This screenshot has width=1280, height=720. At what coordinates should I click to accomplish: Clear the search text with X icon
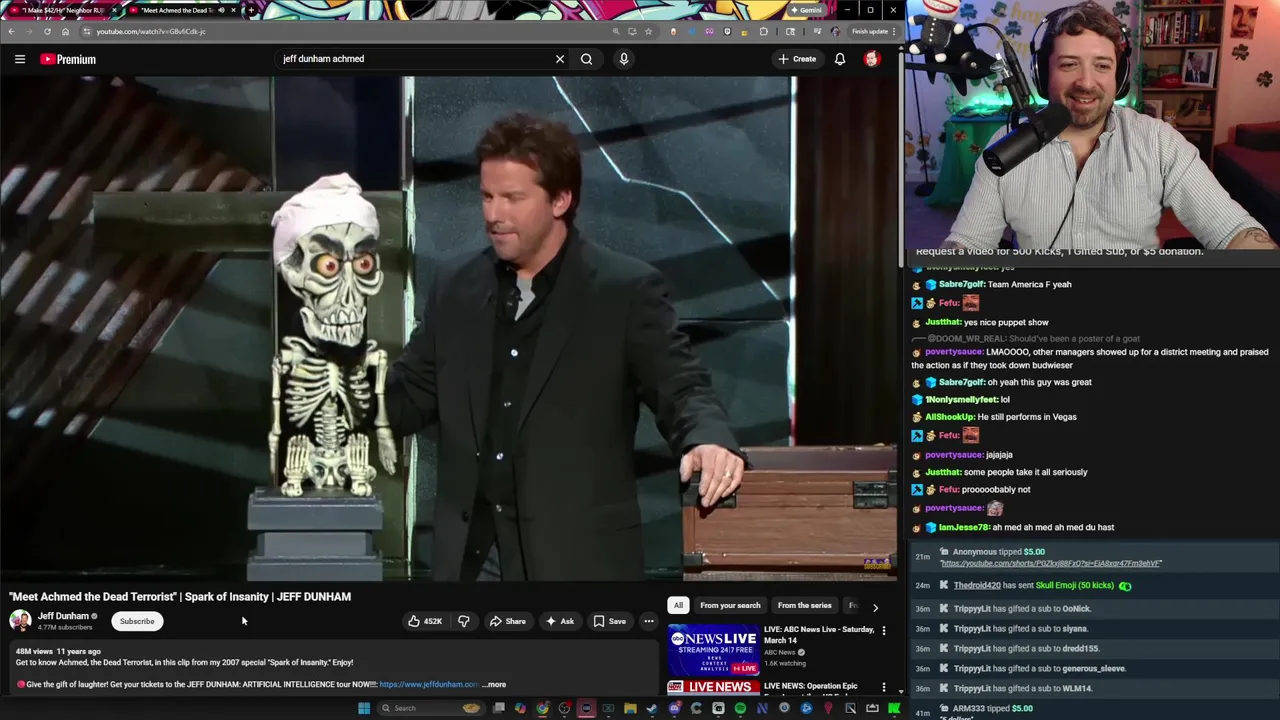[560, 59]
